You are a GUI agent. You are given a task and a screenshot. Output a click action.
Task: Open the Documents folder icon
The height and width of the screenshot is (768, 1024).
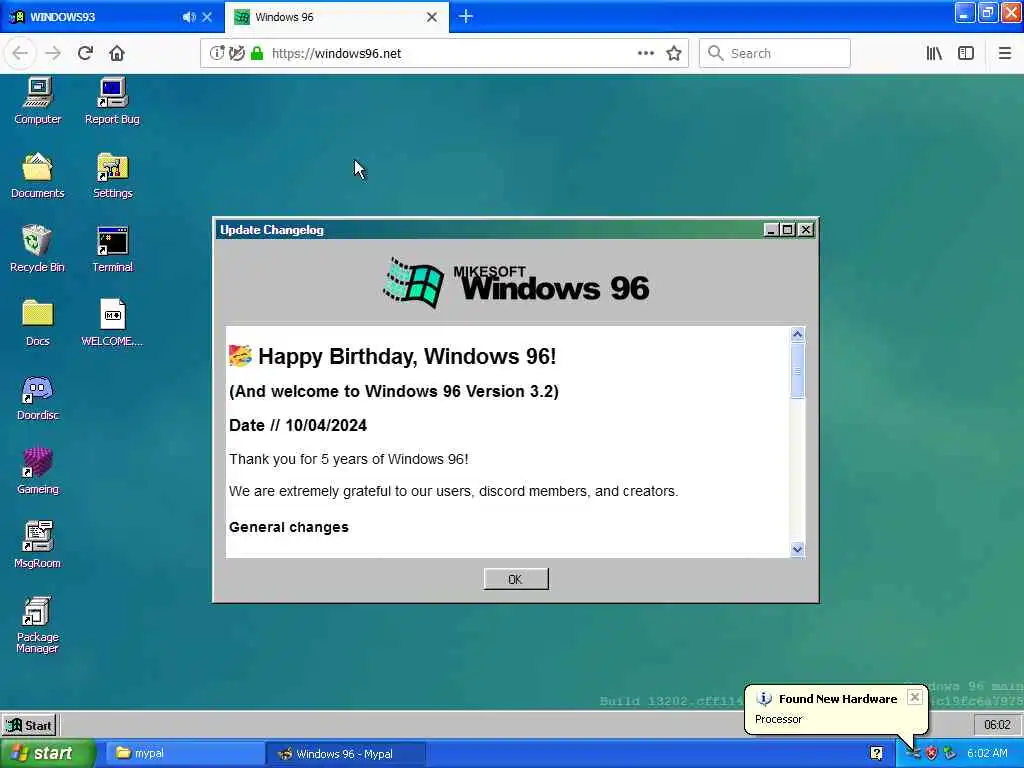coord(38,175)
